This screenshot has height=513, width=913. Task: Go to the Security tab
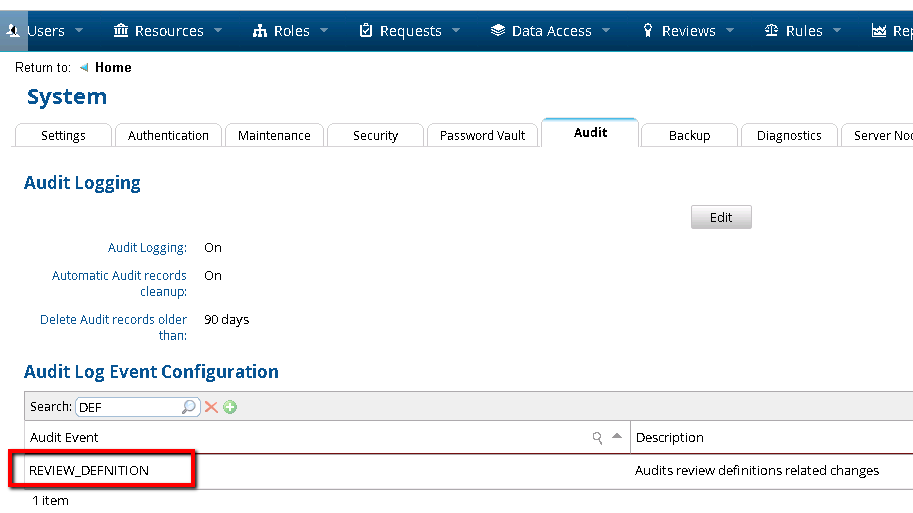pyautogui.click(x=375, y=135)
